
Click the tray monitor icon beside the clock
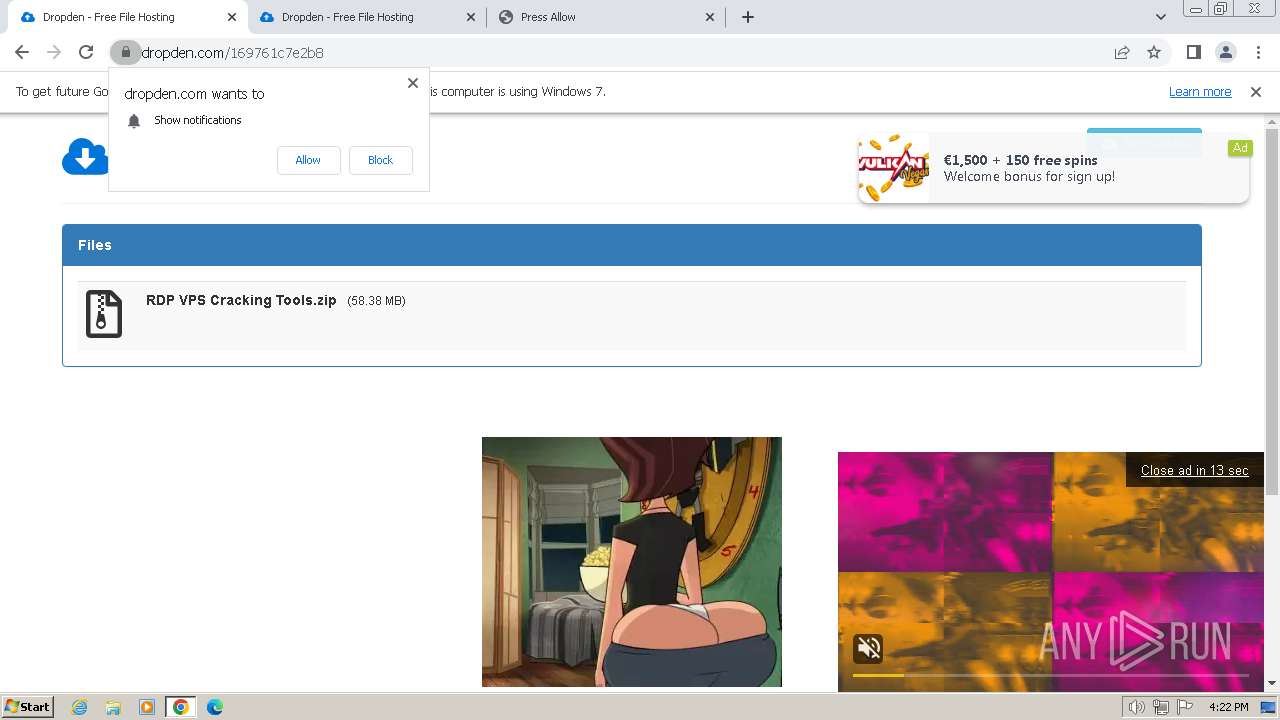[1268, 707]
